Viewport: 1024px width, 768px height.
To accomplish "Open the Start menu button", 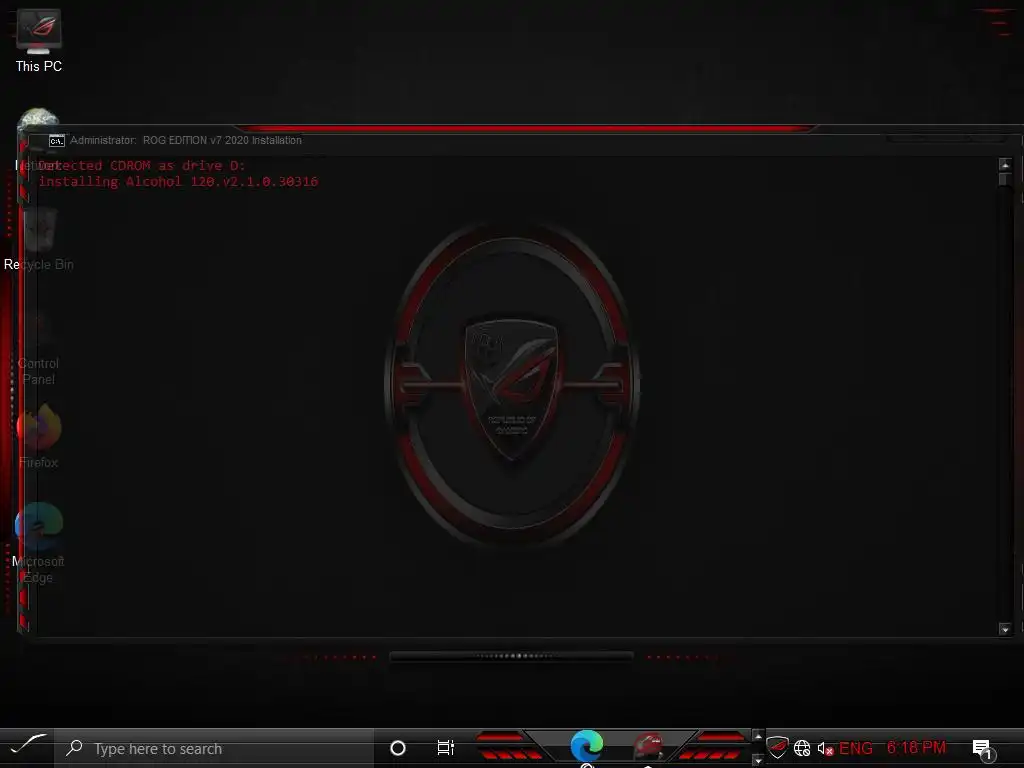I will pyautogui.click(x=27, y=747).
